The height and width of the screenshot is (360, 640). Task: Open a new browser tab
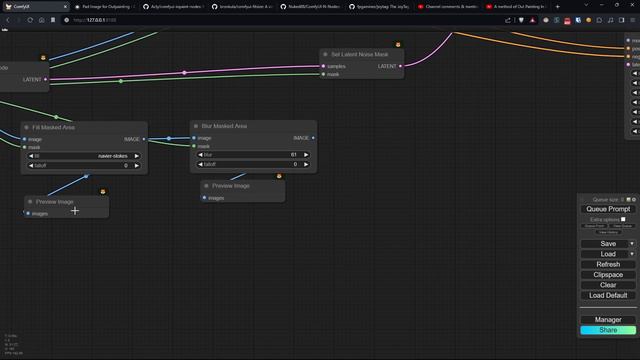[558, 7]
